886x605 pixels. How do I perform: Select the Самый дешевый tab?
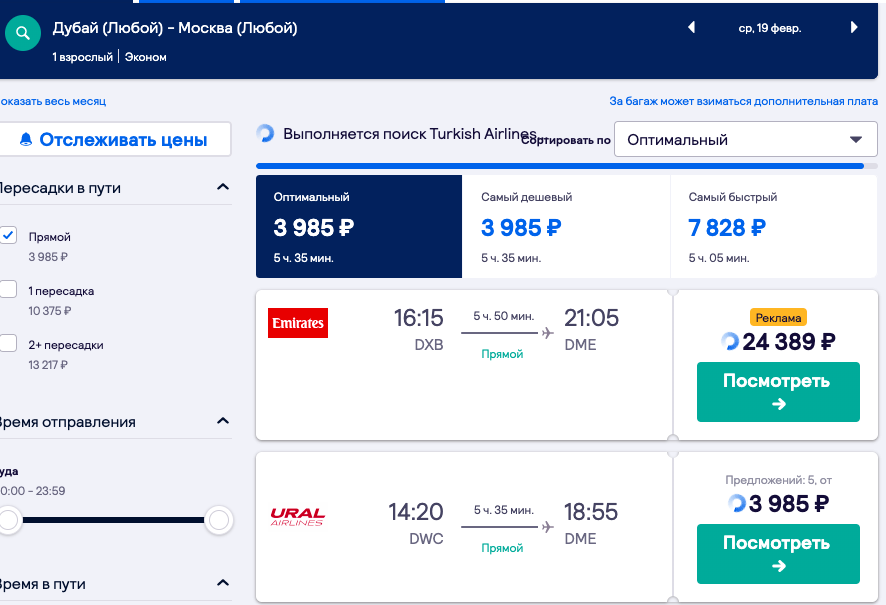566,227
